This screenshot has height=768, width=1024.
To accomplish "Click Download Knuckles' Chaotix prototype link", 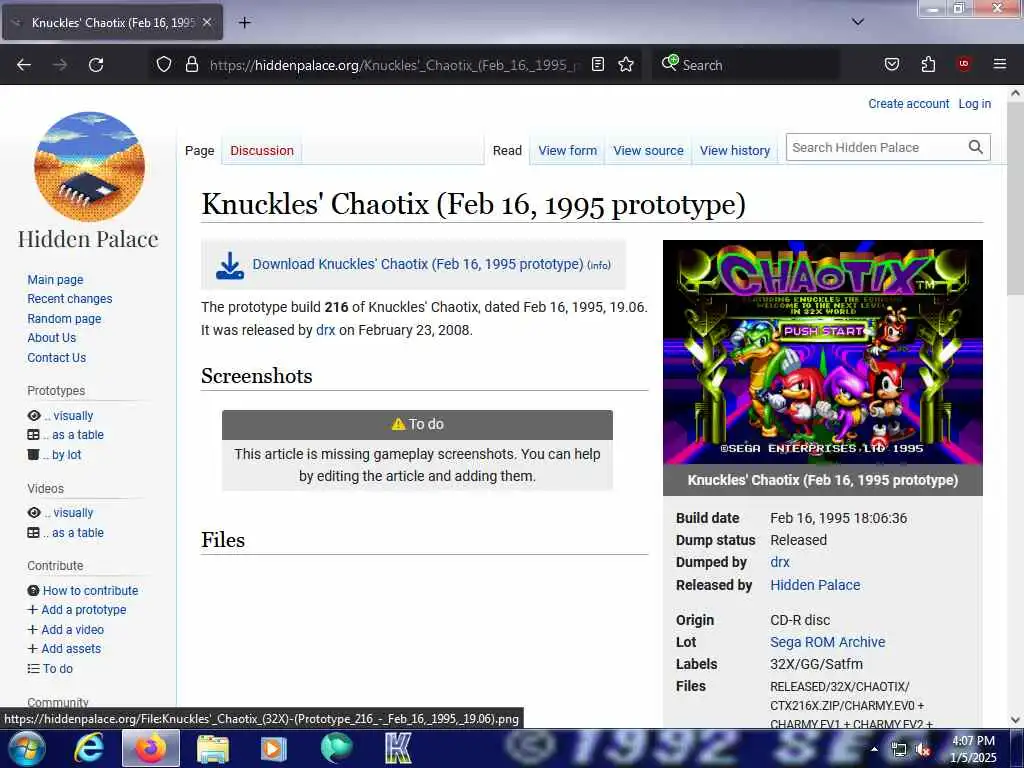I will click(417, 264).
